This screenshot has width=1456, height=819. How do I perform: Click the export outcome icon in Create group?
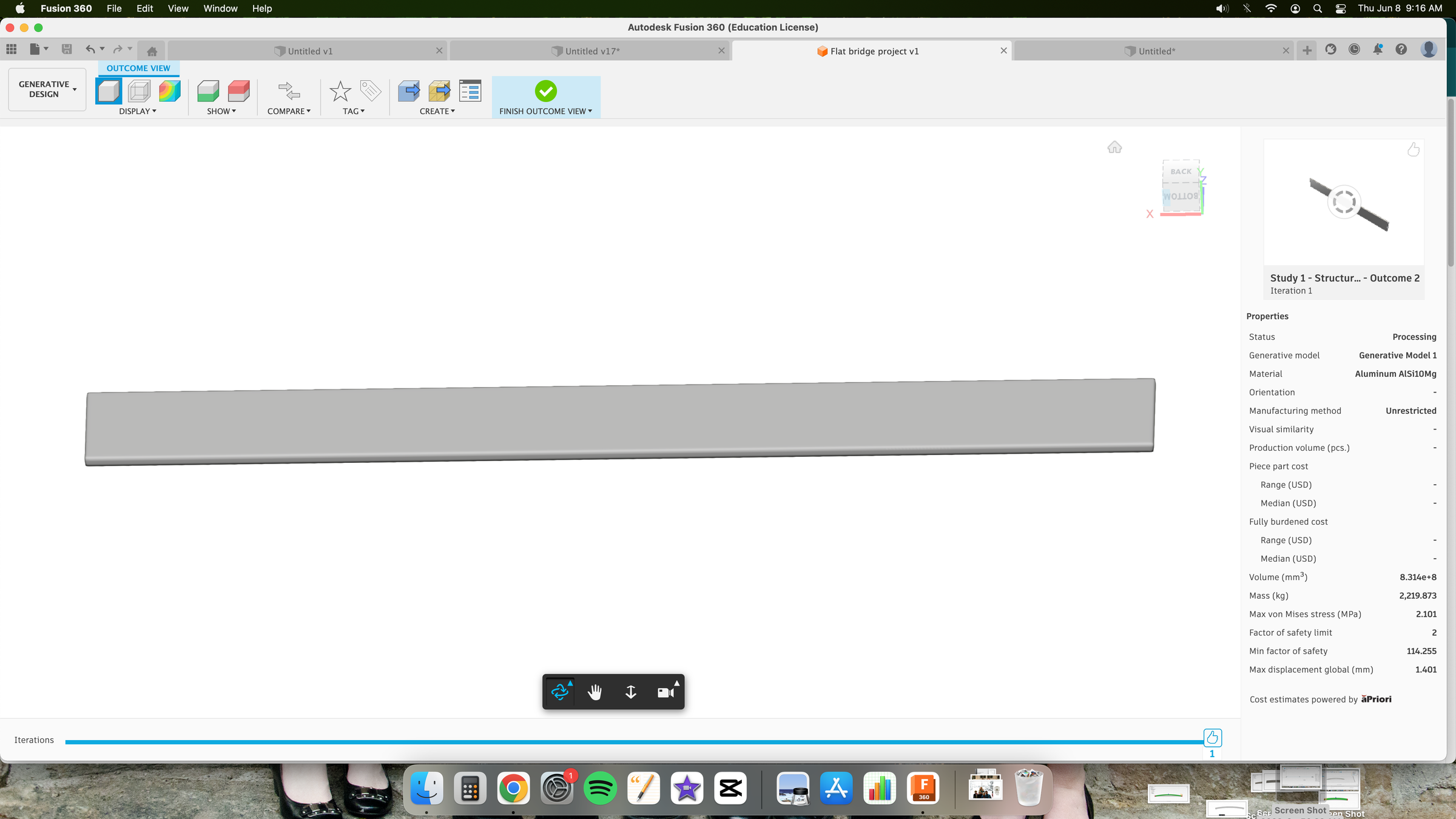pos(409,91)
